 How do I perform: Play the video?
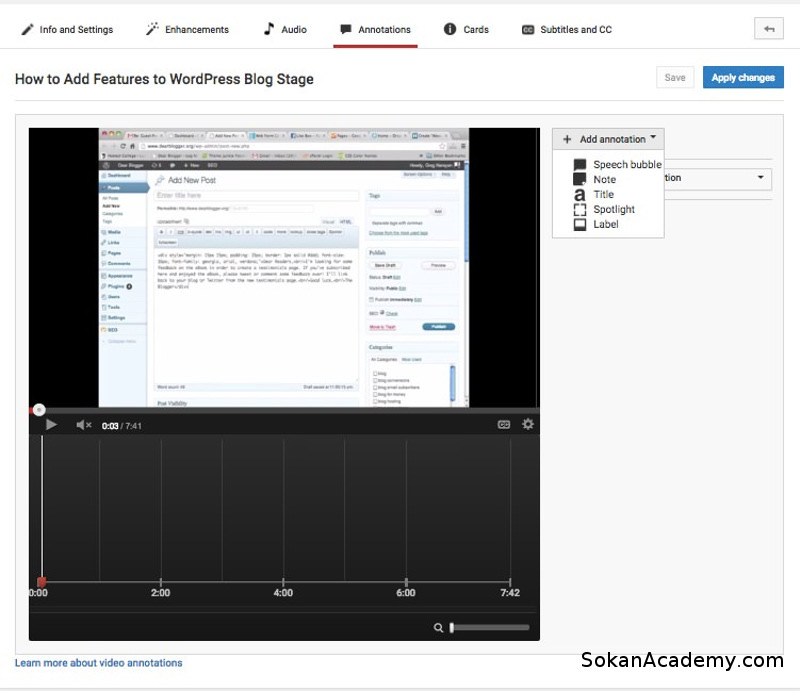pos(51,425)
